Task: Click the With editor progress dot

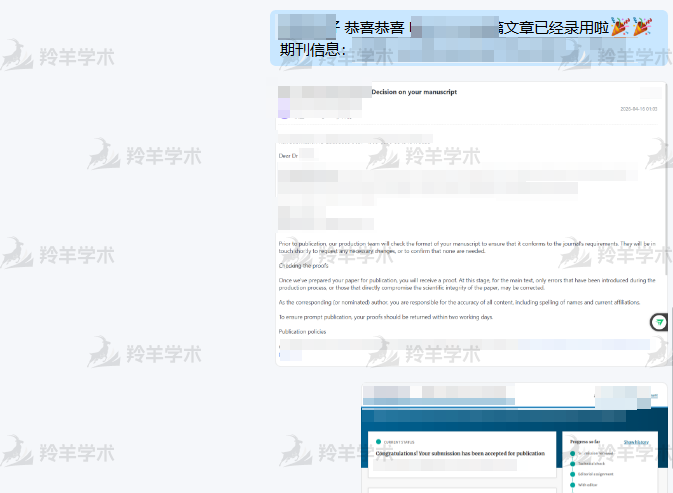Action: (x=572, y=485)
